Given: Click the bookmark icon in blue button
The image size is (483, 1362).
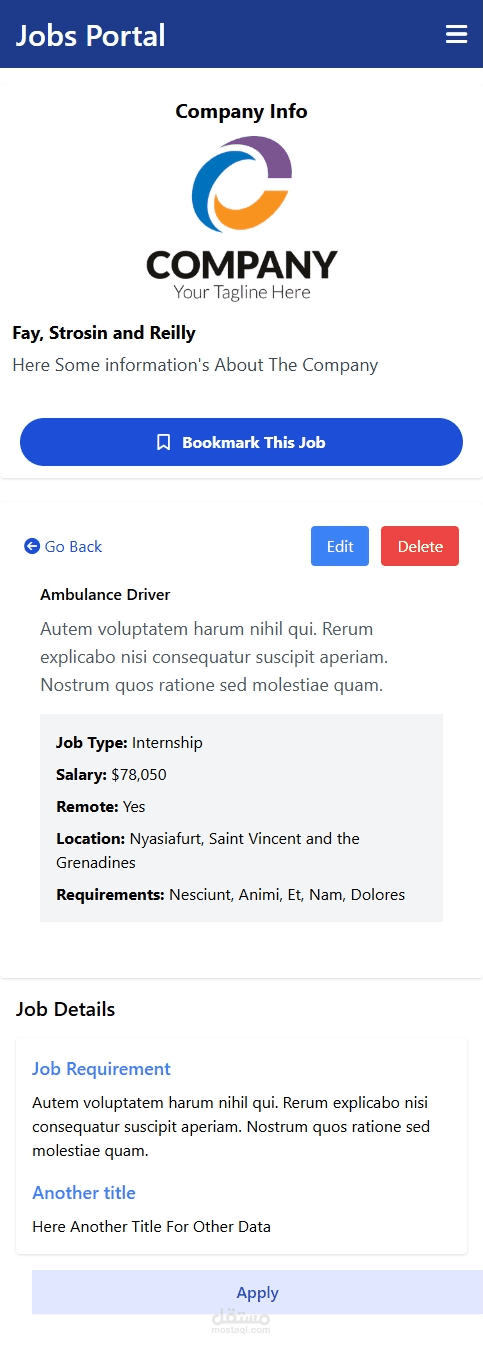Looking at the screenshot, I should 164,442.
